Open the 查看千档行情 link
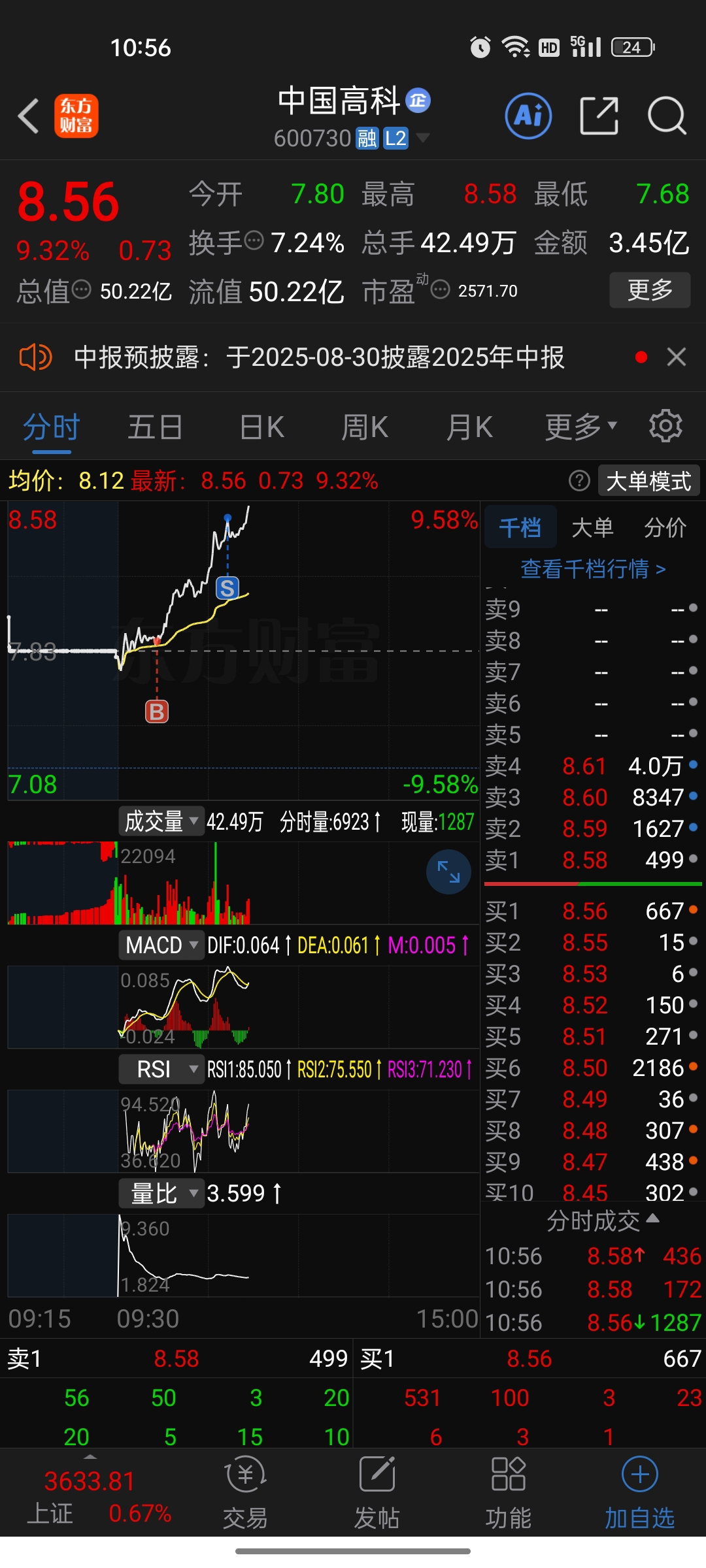 593,568
